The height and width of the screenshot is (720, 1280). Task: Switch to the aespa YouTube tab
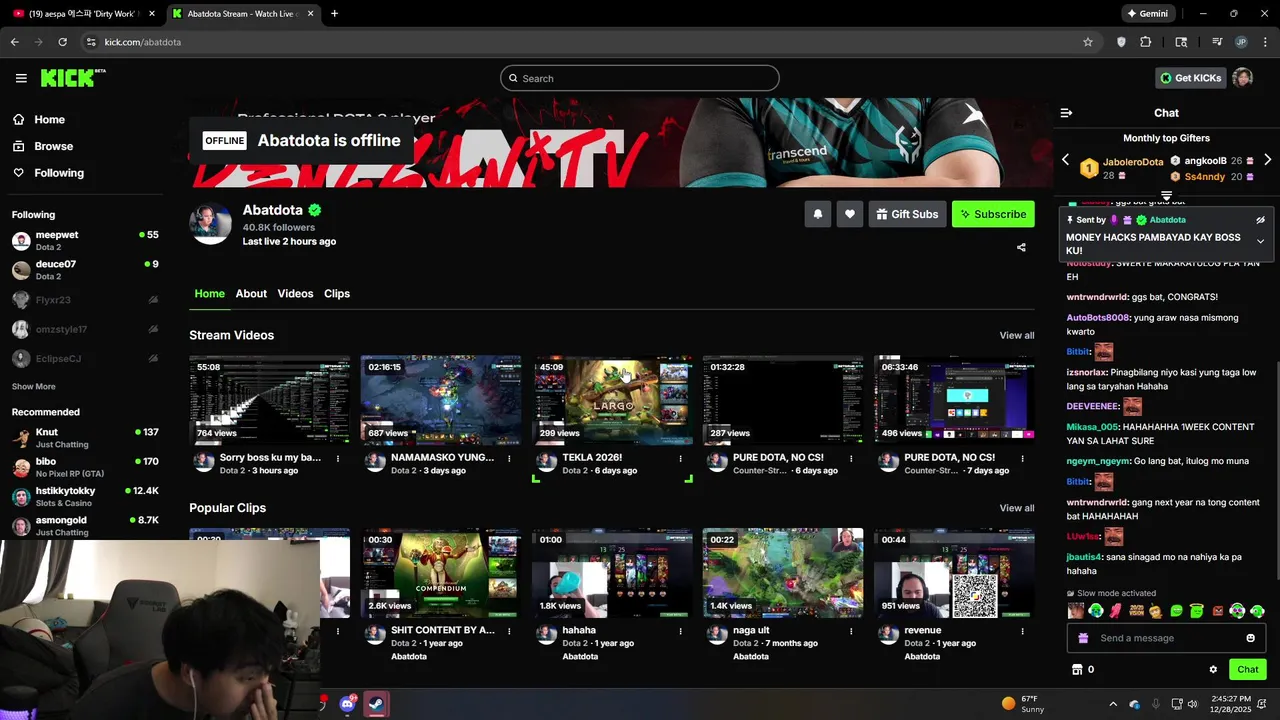click(82, 14)
